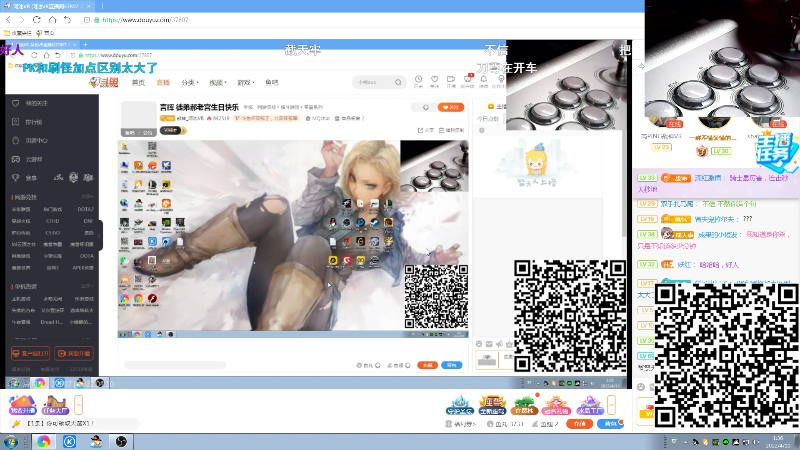Expand 全部 beside 网游竞技
The width and height of the screenshot is (800, 450).
[x=87, y=197]
